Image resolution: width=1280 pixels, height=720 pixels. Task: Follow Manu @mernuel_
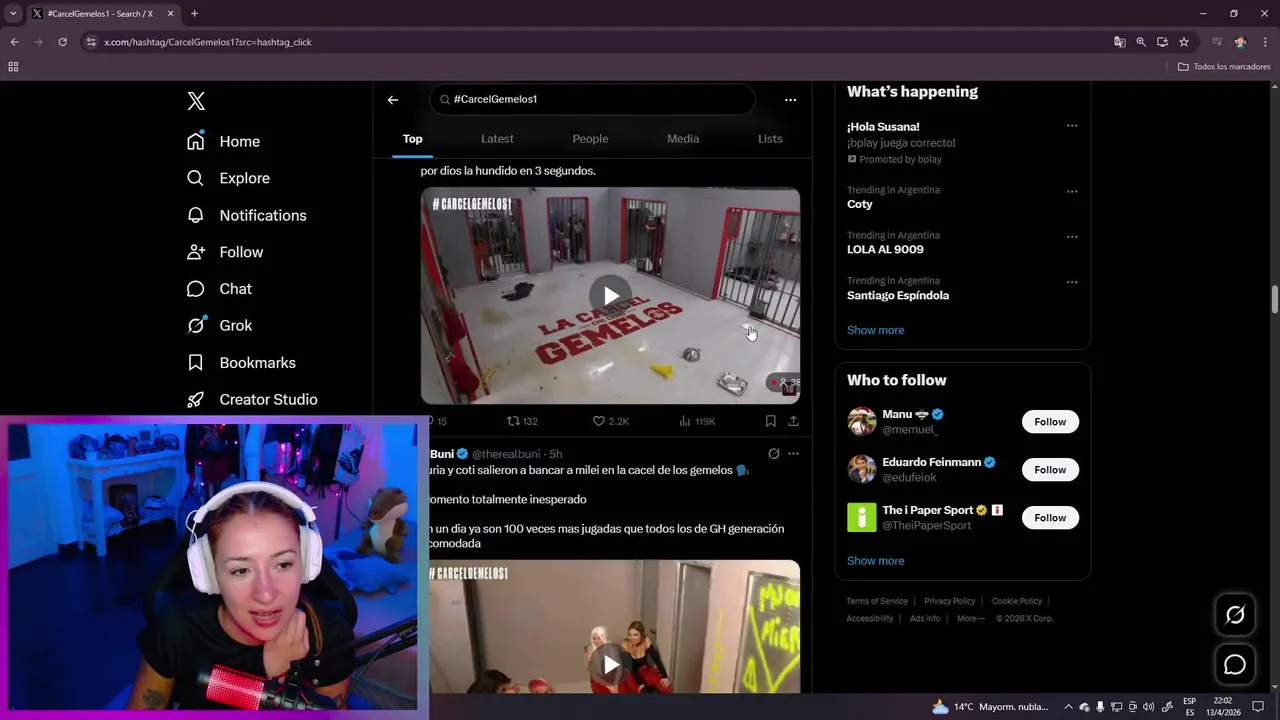1050,422
